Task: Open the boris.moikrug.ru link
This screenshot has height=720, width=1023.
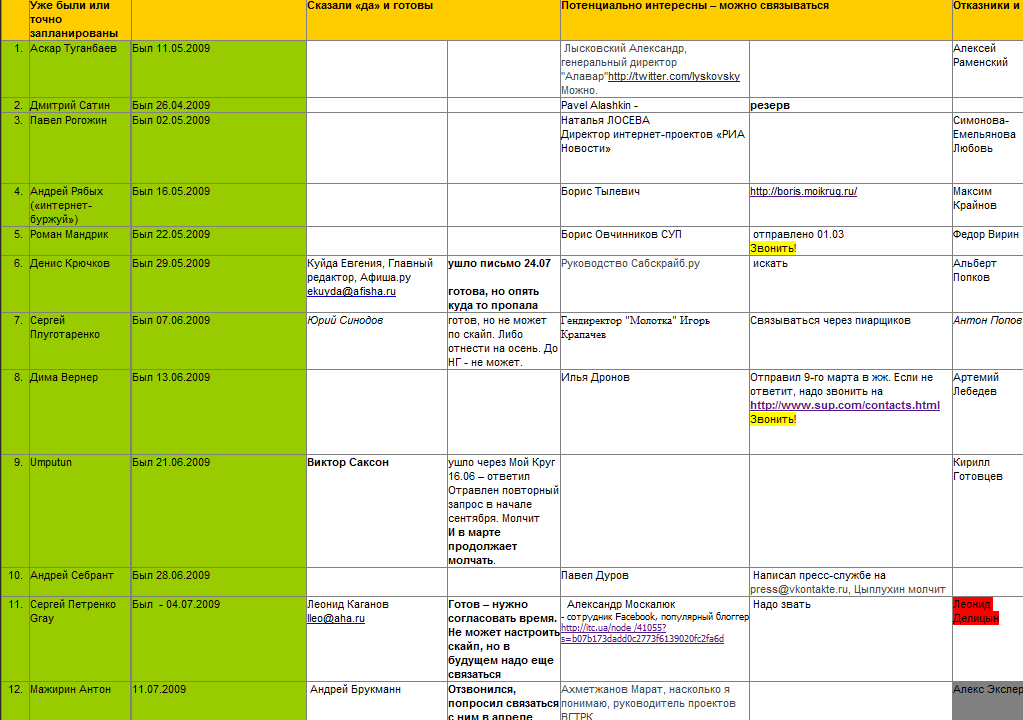Action: 803,191
